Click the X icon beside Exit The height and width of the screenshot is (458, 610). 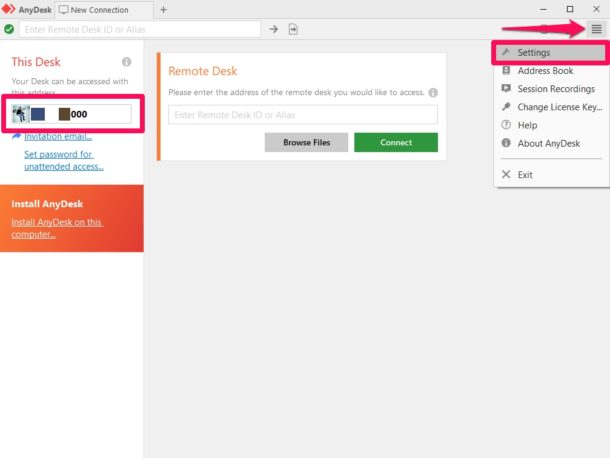point(506,174)
